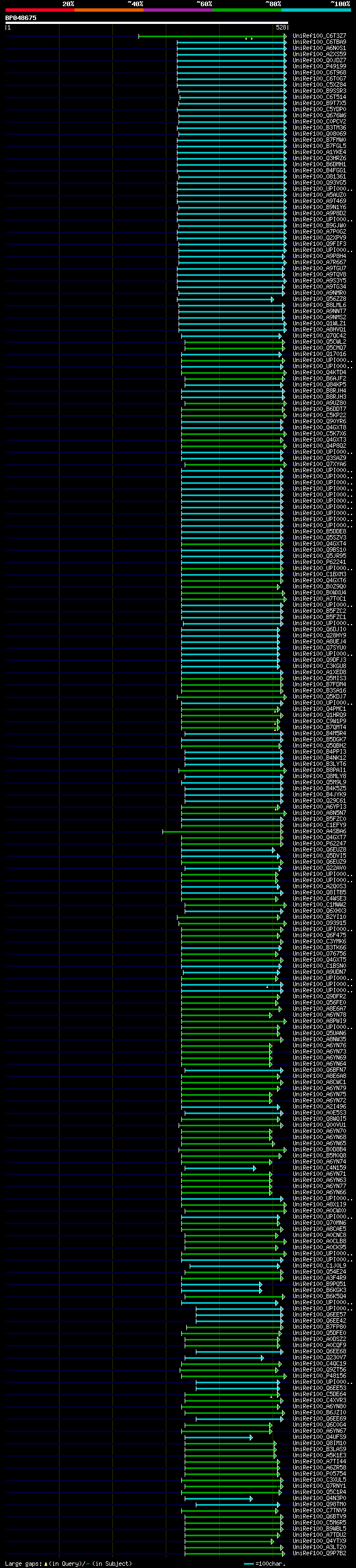Select hit UniRef100_Q676W6
This screenshot has height=1568, width=356.
point(319,116)
